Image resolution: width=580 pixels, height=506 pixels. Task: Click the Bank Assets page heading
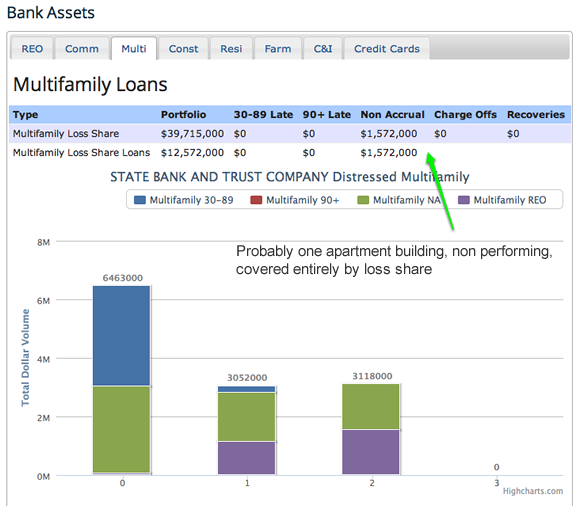pyautogui.click(x=51, y=13)
